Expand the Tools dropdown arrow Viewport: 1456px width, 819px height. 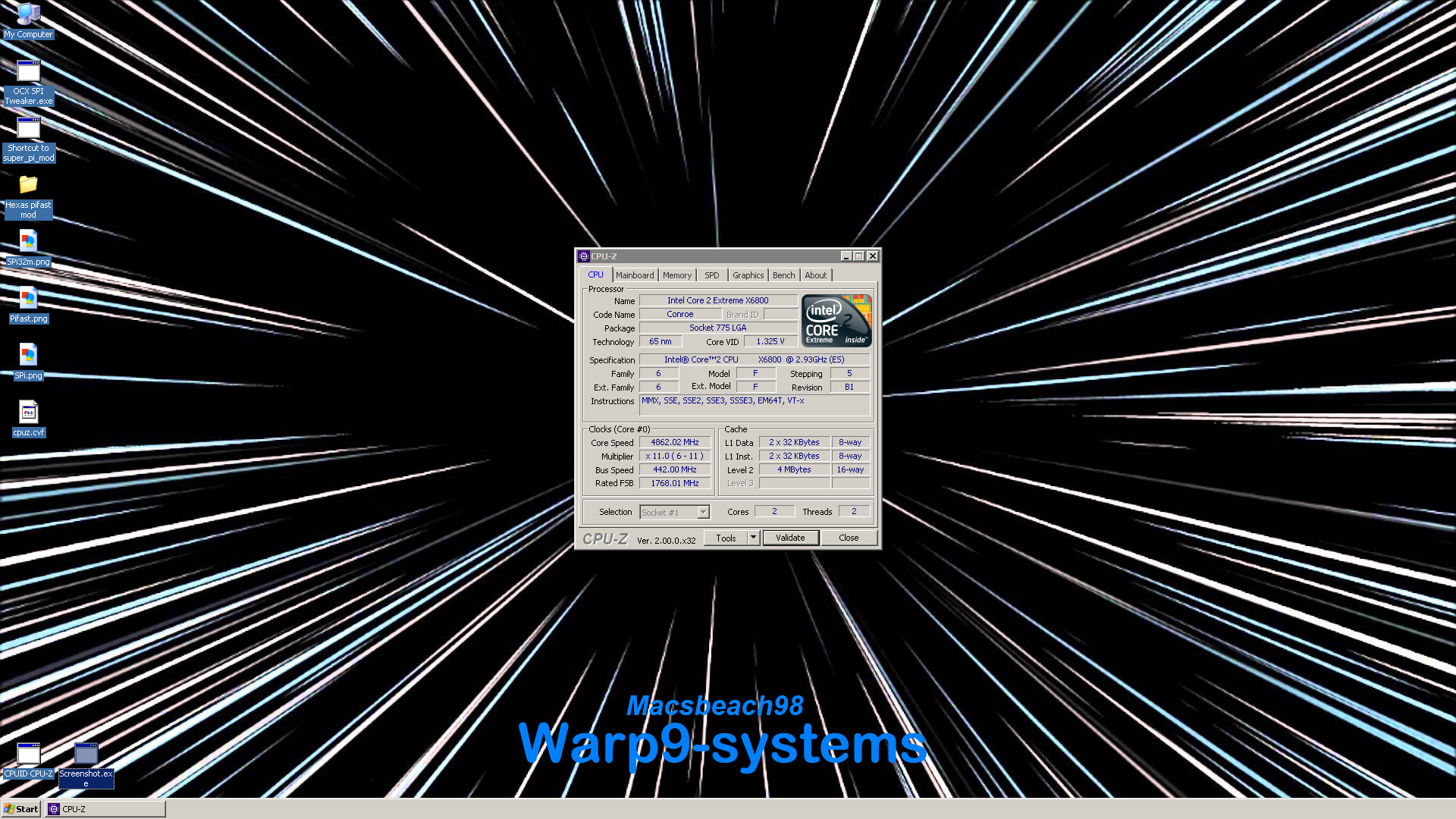[753, 538]
